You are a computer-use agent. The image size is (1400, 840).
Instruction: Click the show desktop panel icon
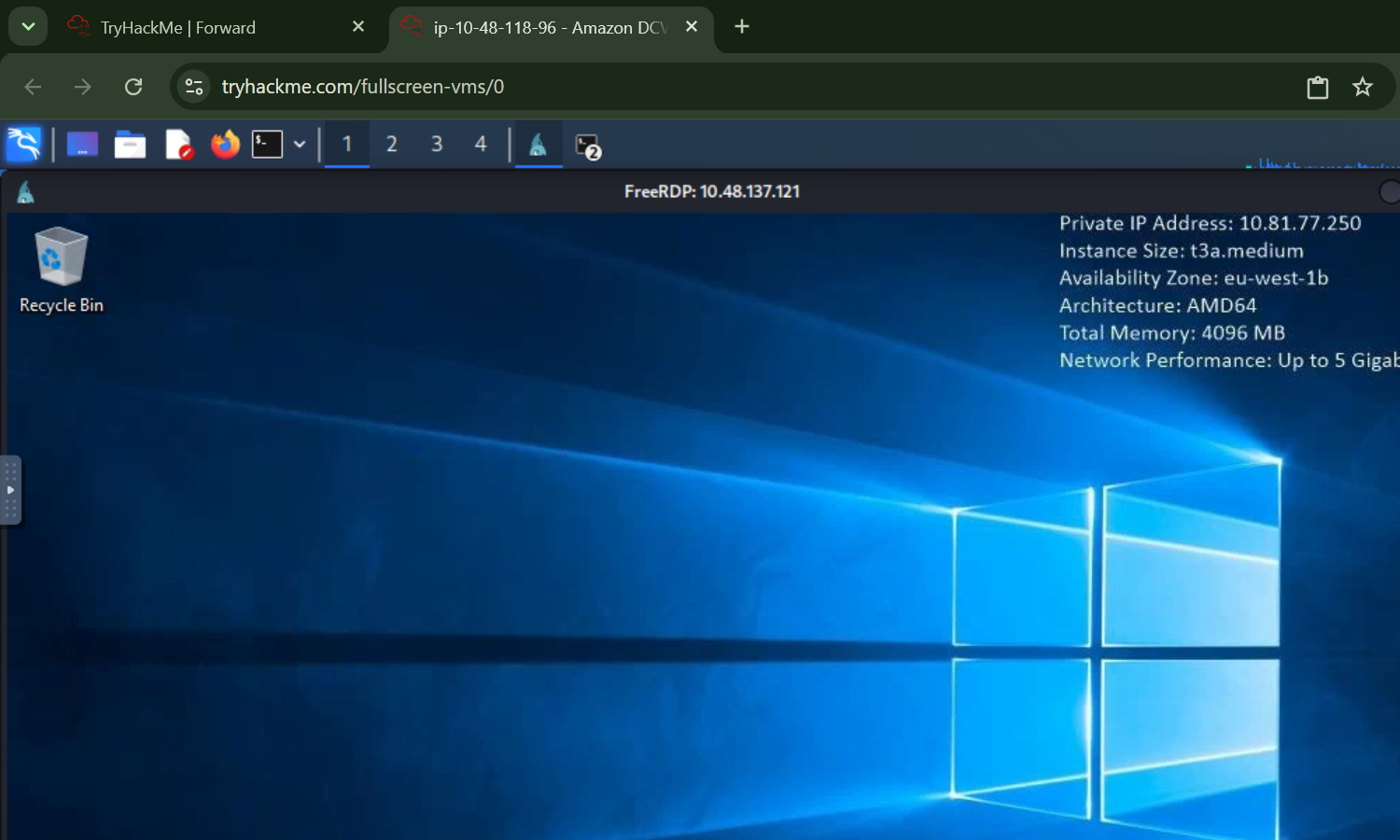(x=82, y=145)
